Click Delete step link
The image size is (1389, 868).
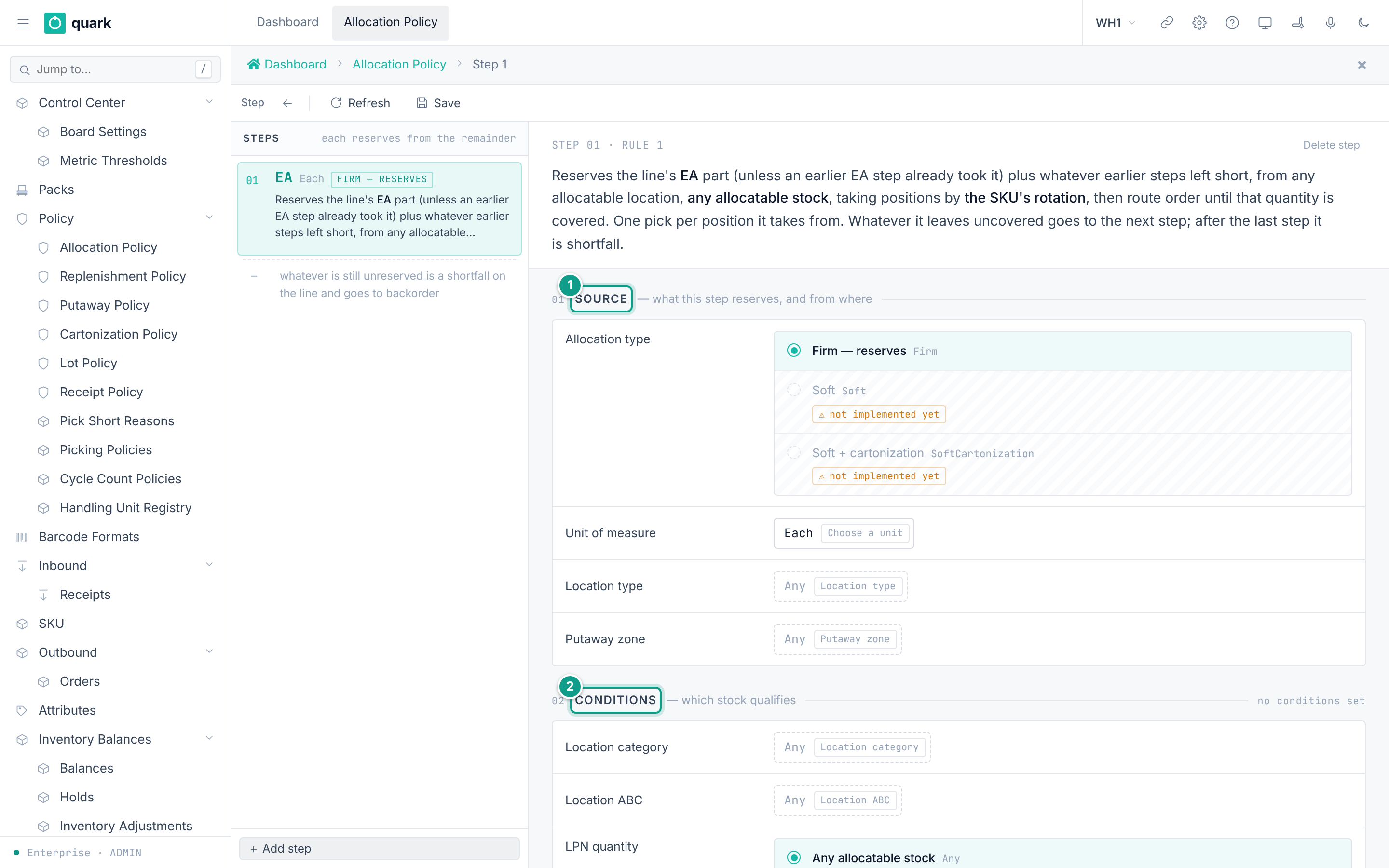1331,145
